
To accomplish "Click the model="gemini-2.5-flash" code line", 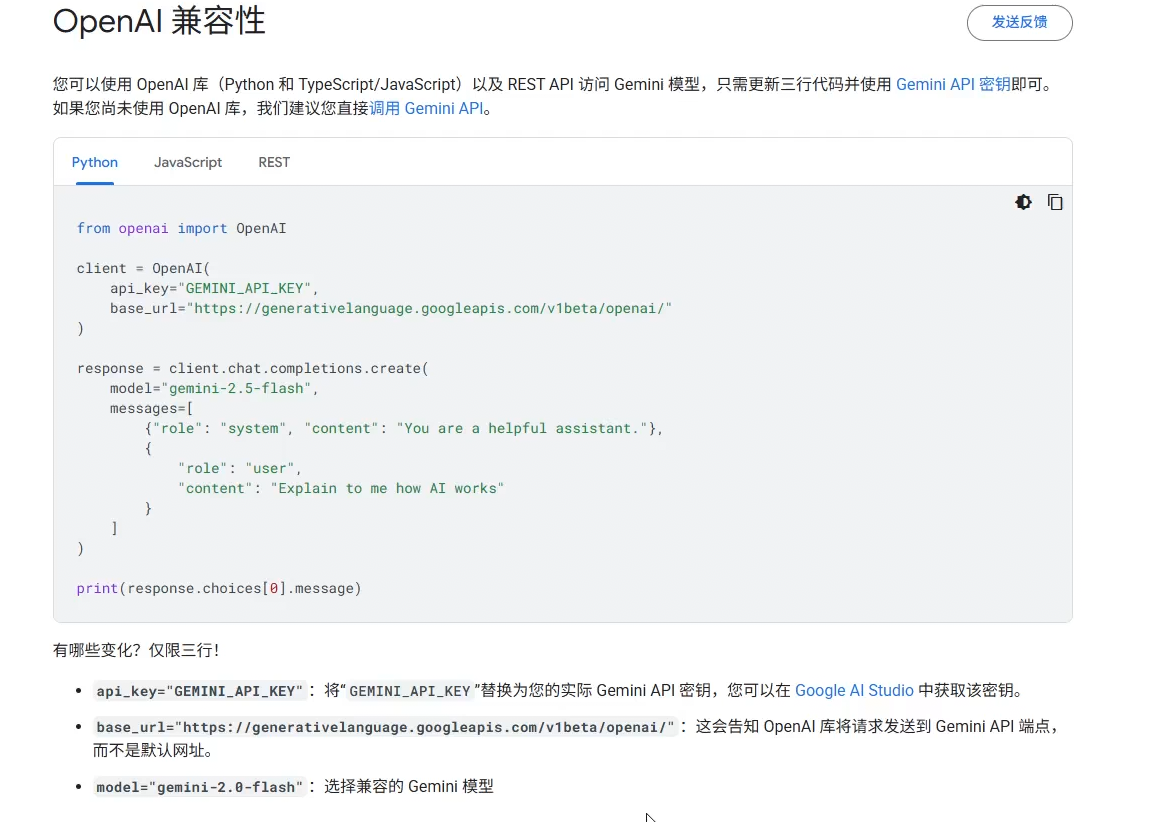I will point(214,389).
